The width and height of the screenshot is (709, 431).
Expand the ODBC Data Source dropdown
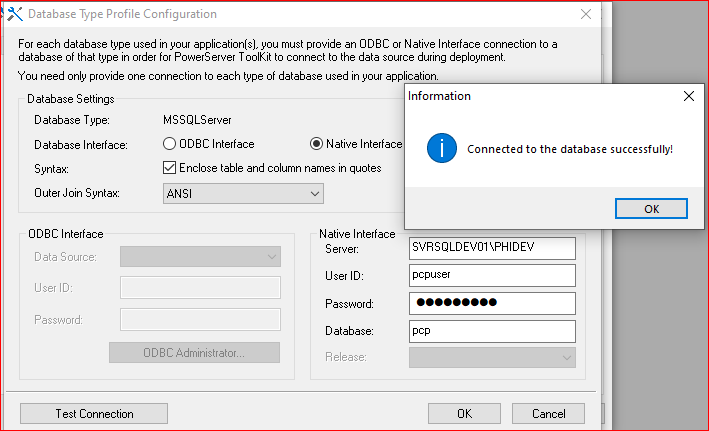(x=200, y=257)
